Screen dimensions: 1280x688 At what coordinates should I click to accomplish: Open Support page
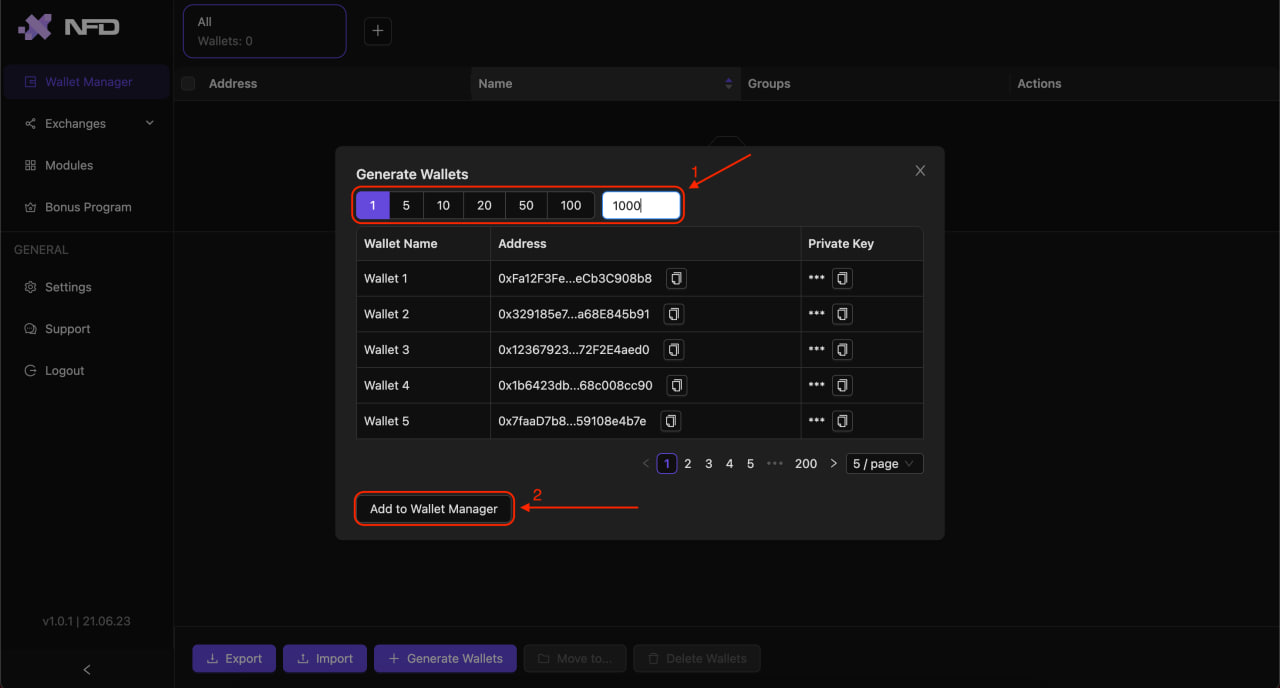pos(87,329)
